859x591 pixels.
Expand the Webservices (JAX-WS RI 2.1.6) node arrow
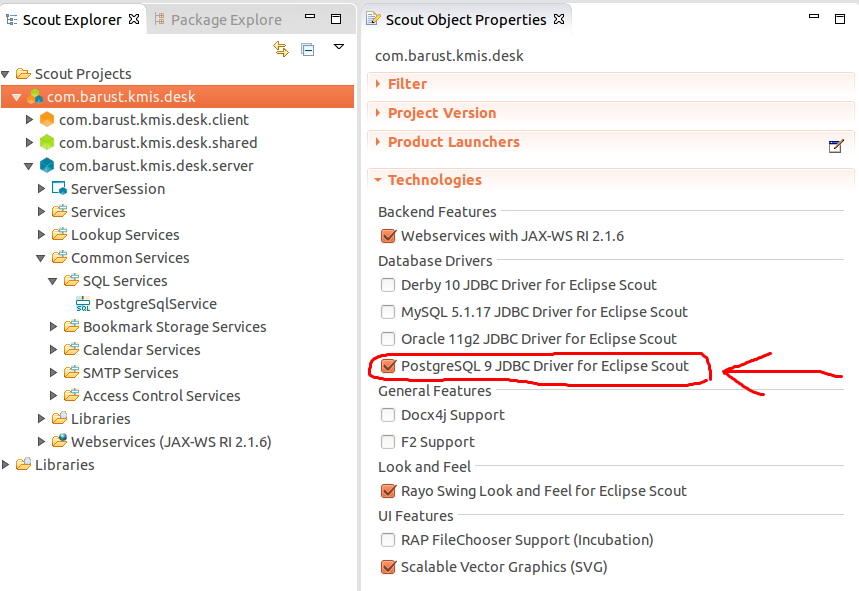tap(42, 441)
